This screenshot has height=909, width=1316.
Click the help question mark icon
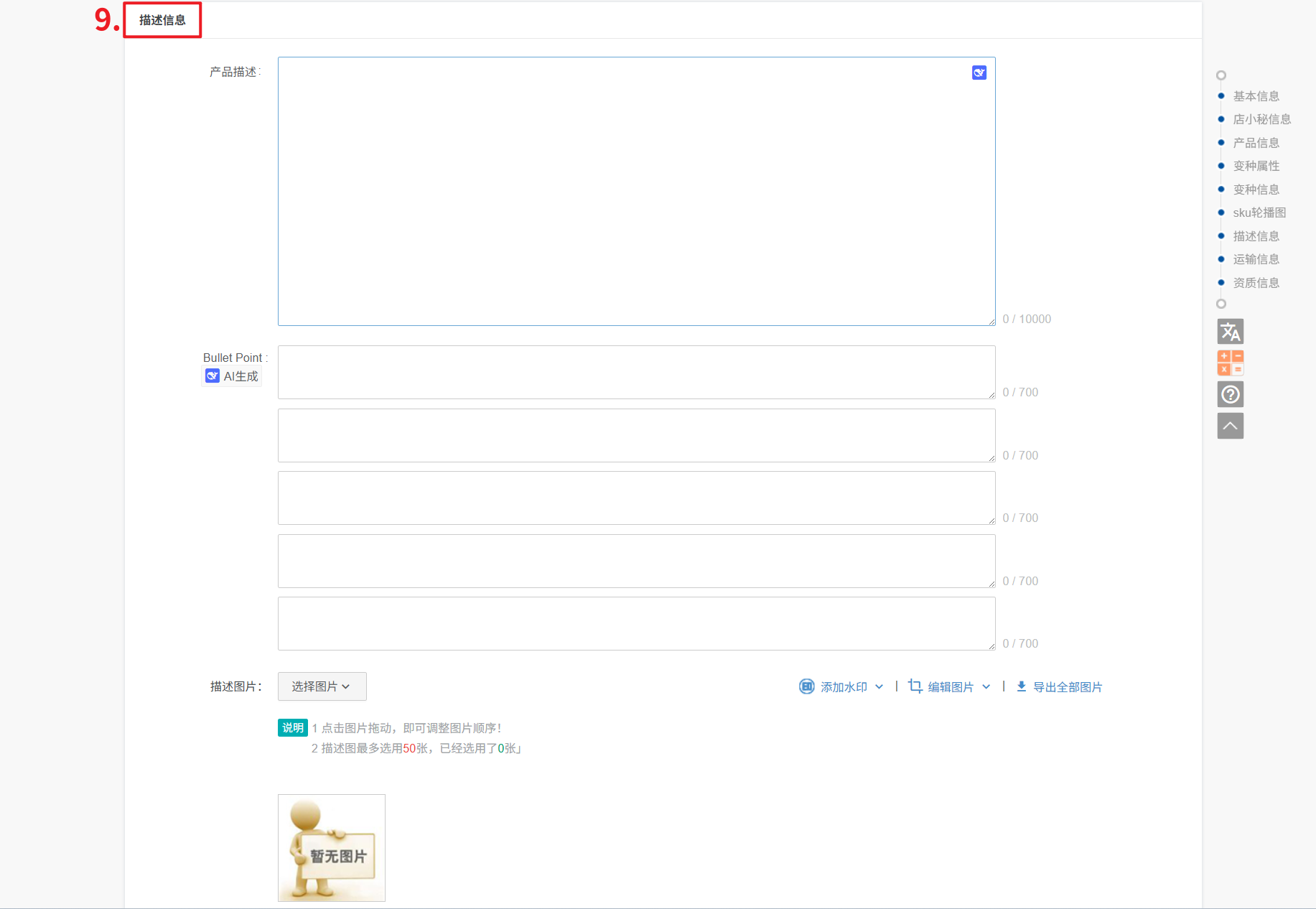tap(1230, 394)
